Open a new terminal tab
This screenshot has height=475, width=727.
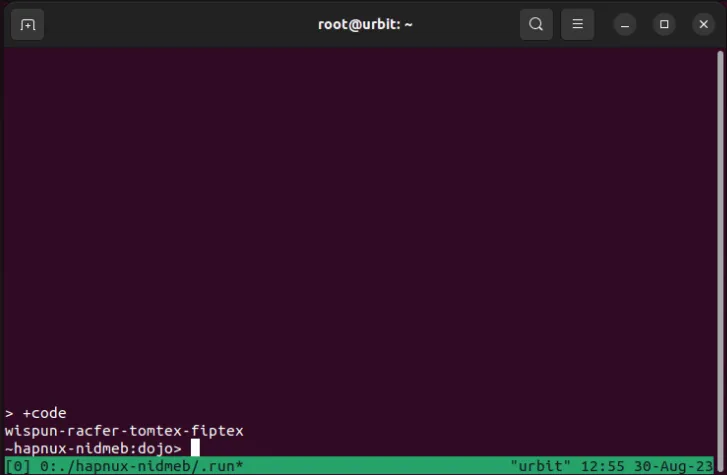tap(28, 24)
